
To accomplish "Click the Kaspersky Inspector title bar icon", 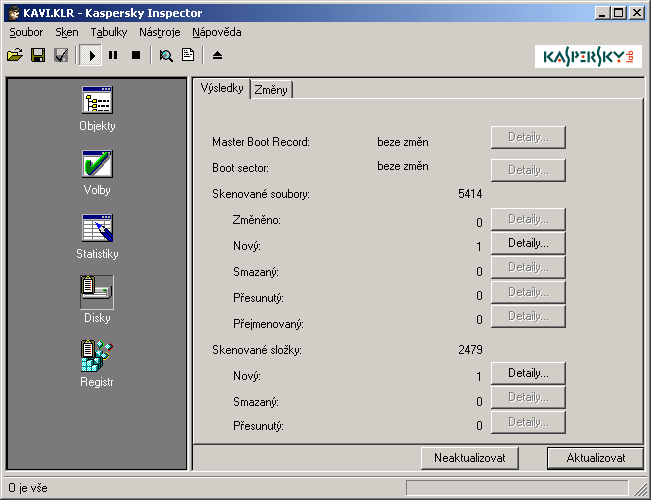I will coord(14,13).
